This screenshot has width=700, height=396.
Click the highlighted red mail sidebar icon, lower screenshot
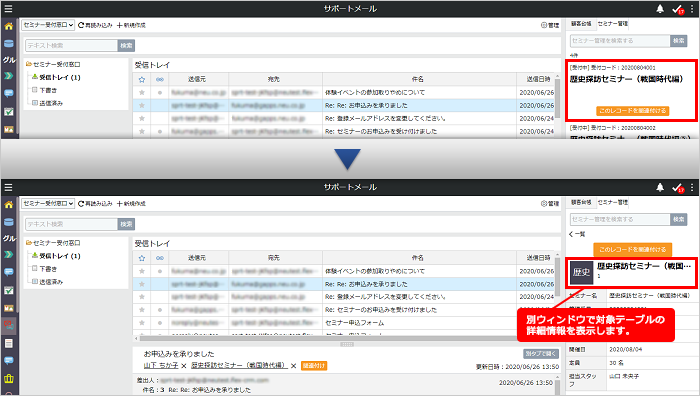[8, 326]
